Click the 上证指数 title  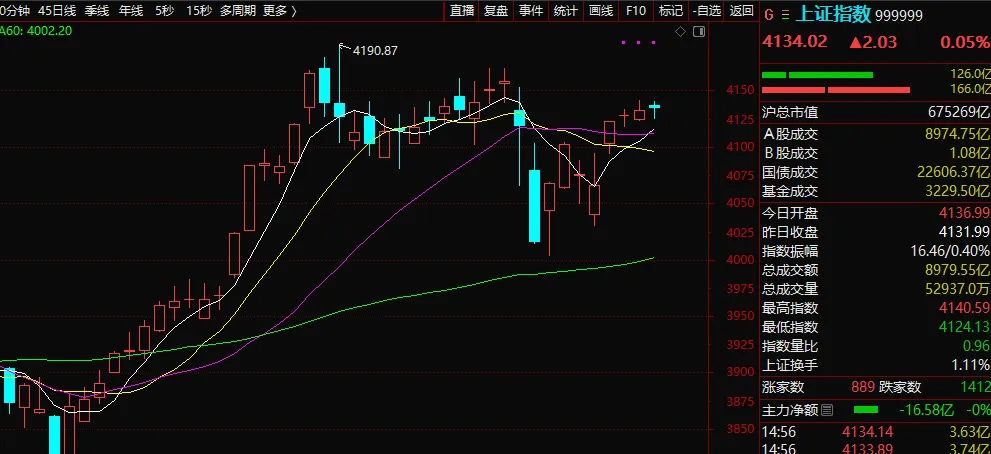(835, 15)
